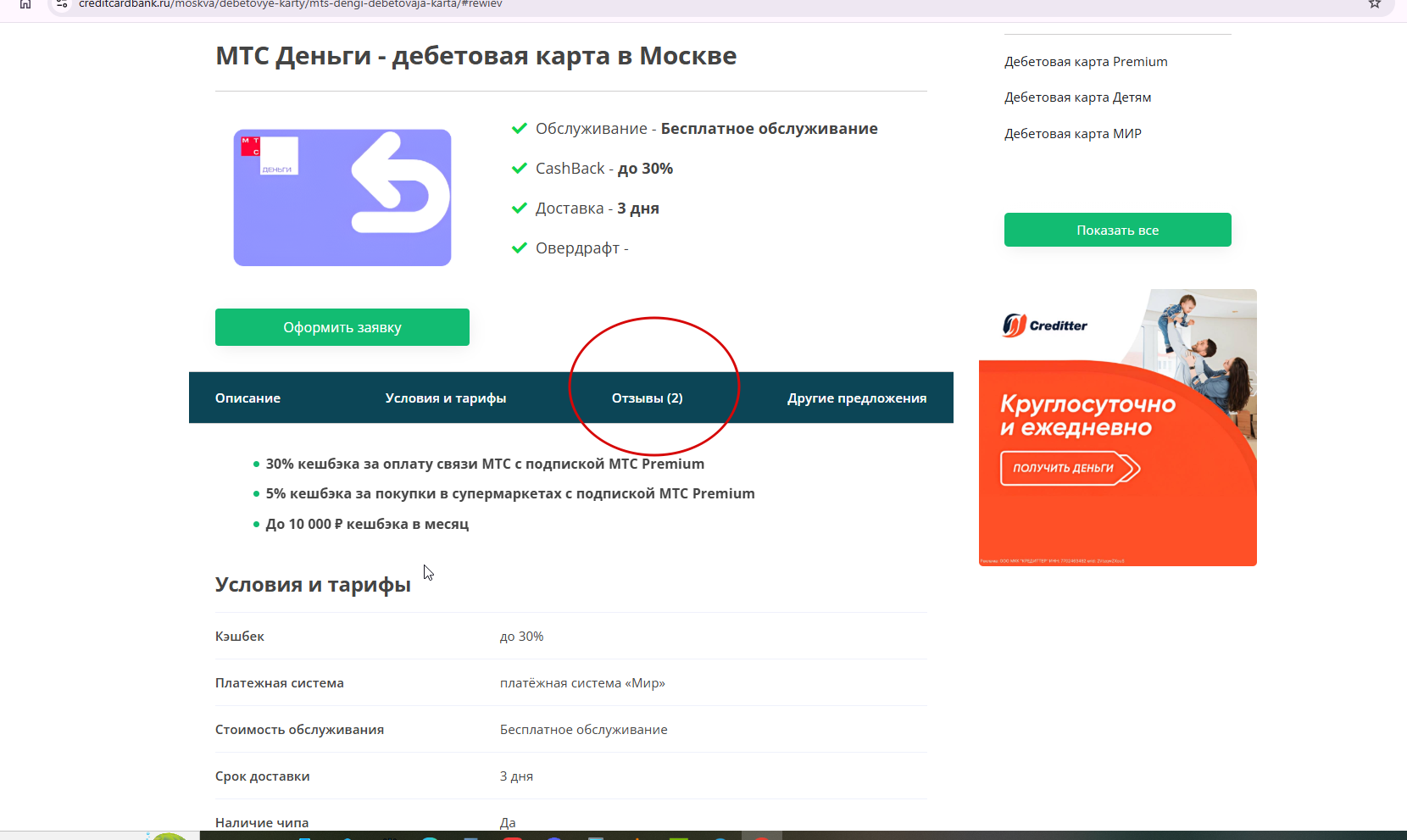Screen dimensions: 1407x840
Task: Click the Условия и тарифы section heading
Action: click(x=313, y=585)
